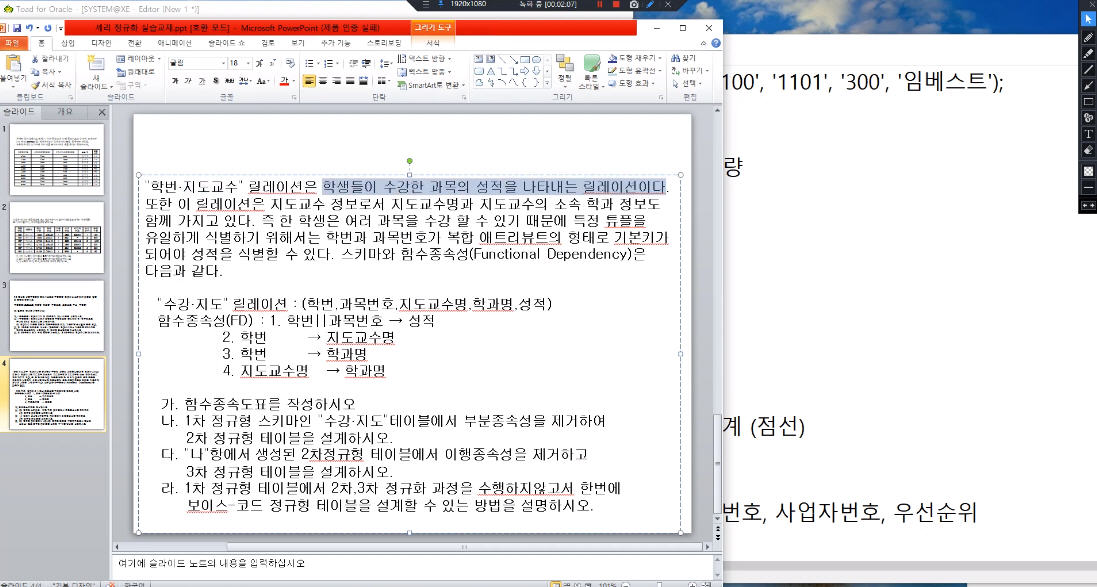Viewport: 1097px width, 587px height.
Task: Select justify alignment button
Action: coord(351,81)
